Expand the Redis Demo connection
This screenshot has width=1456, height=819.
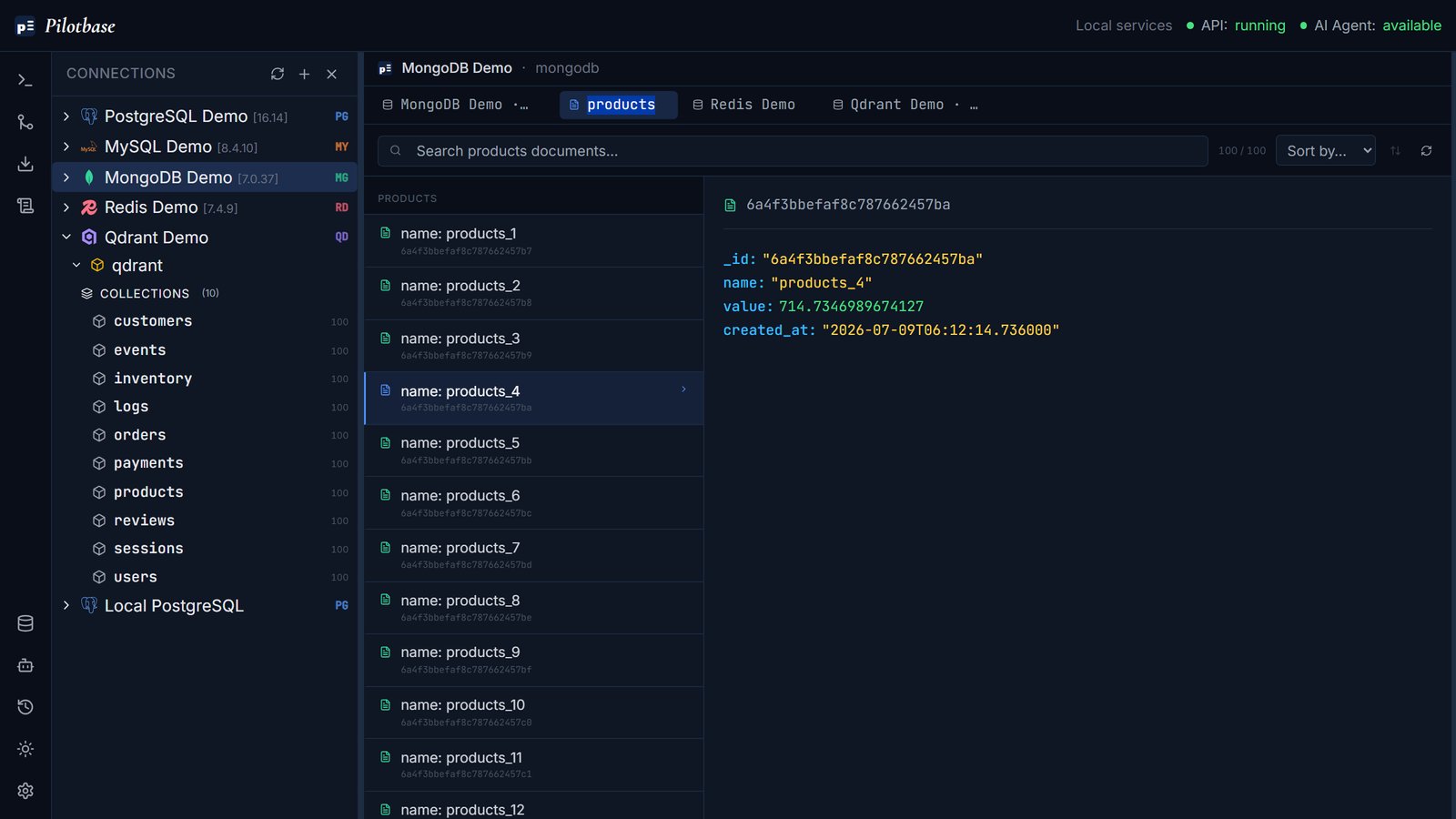click(x=66, y=207)
